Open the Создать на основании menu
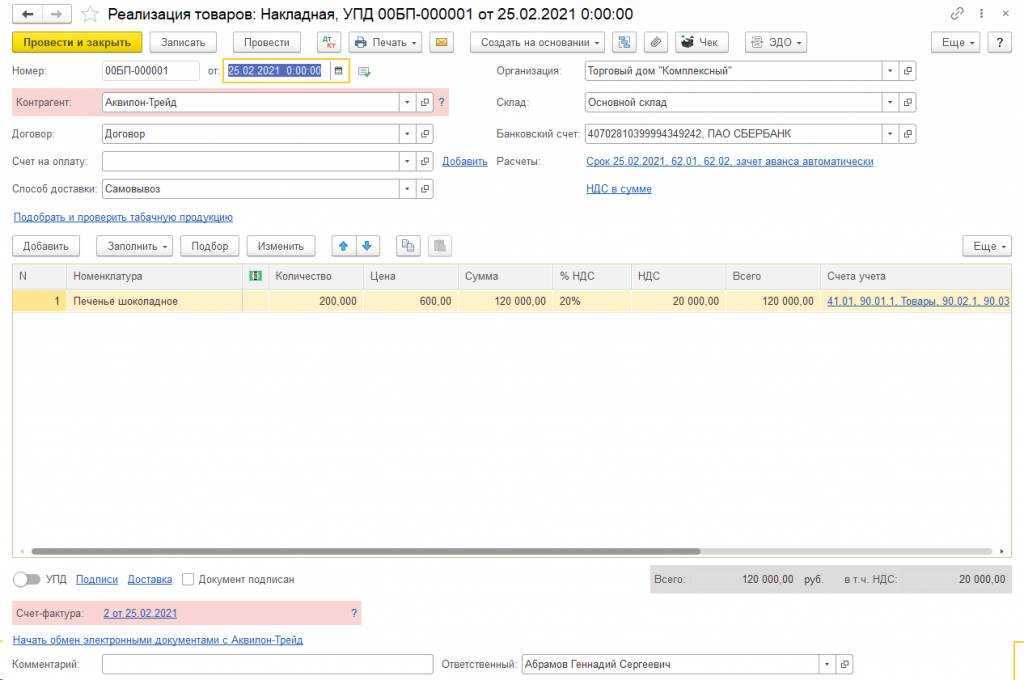Viewport: 1024px width, 680px height. tap(538, 42)
